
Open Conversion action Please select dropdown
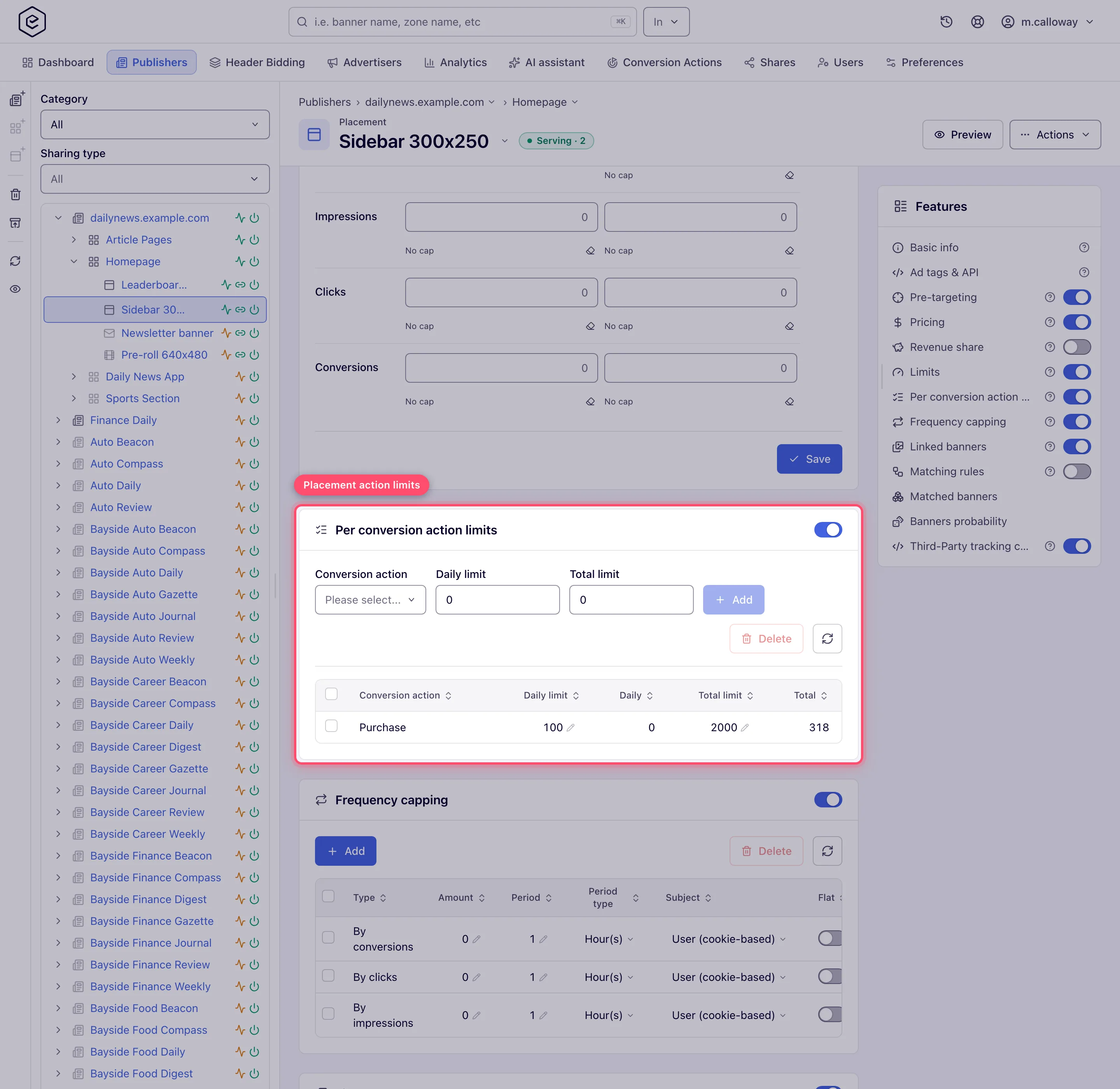point(370,600)
